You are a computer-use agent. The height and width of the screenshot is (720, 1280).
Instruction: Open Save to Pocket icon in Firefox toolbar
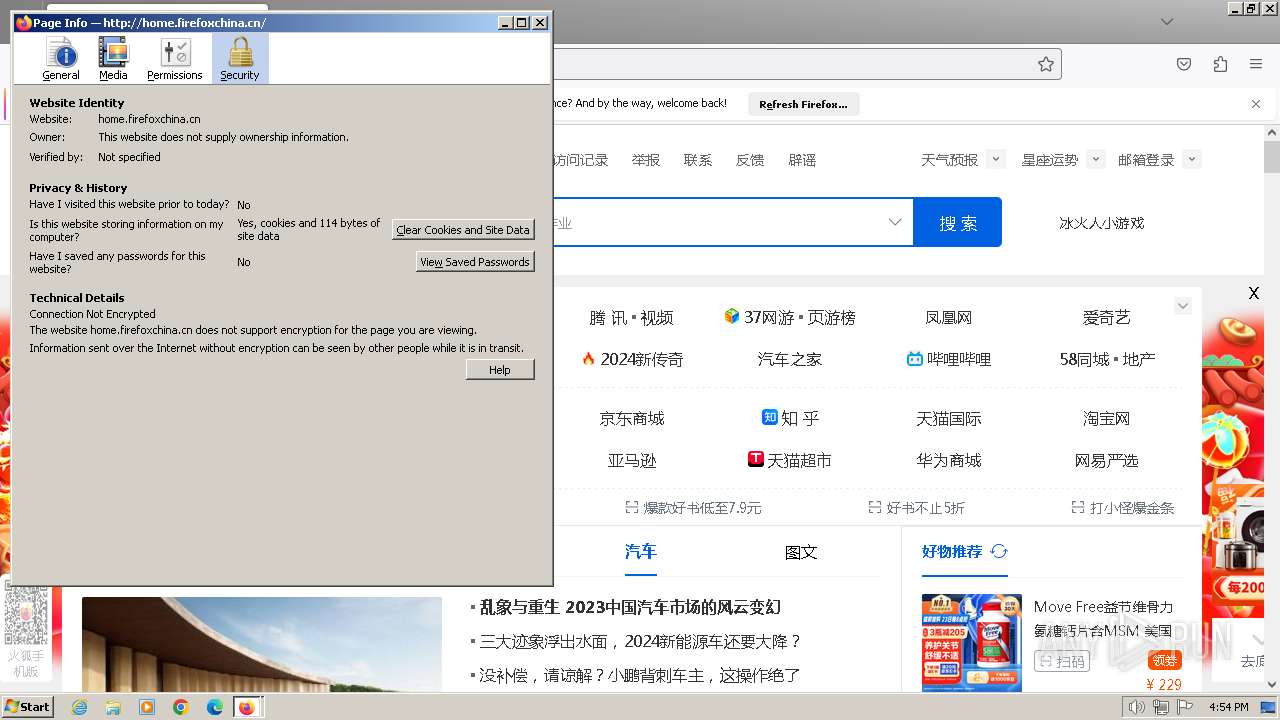pos(1184,64)
